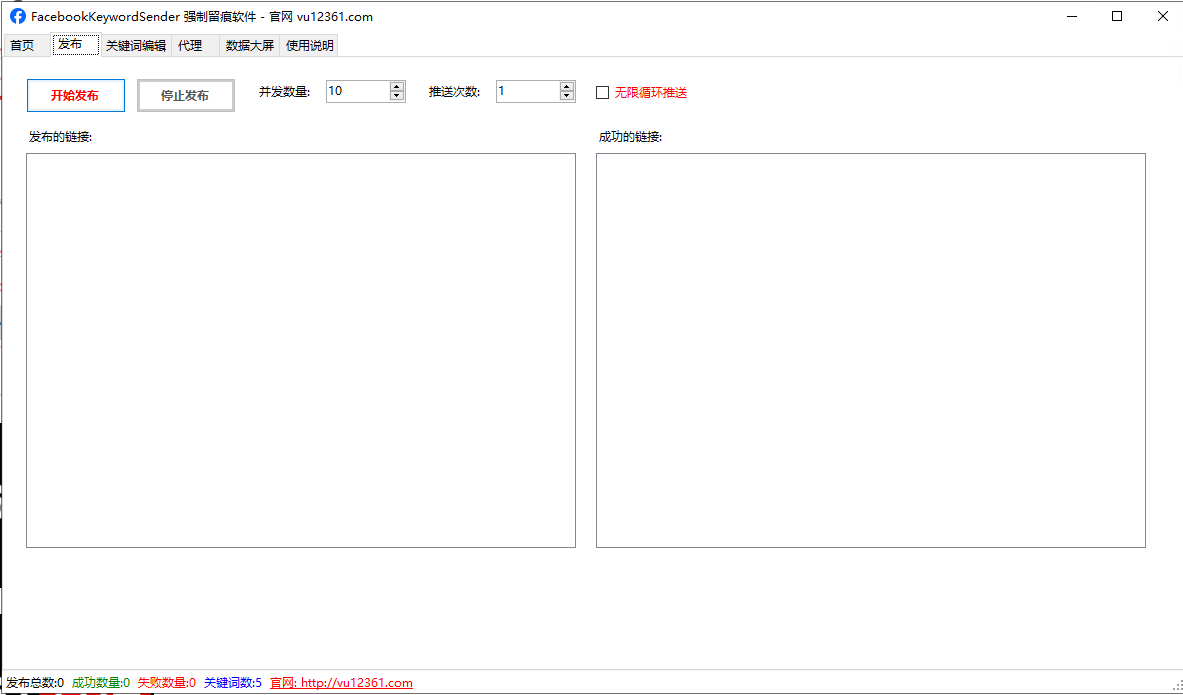The height and width of the screenshot is (695, 1183).
Task: Show the 使用说明 tab
Action: [x=310, y=45]
